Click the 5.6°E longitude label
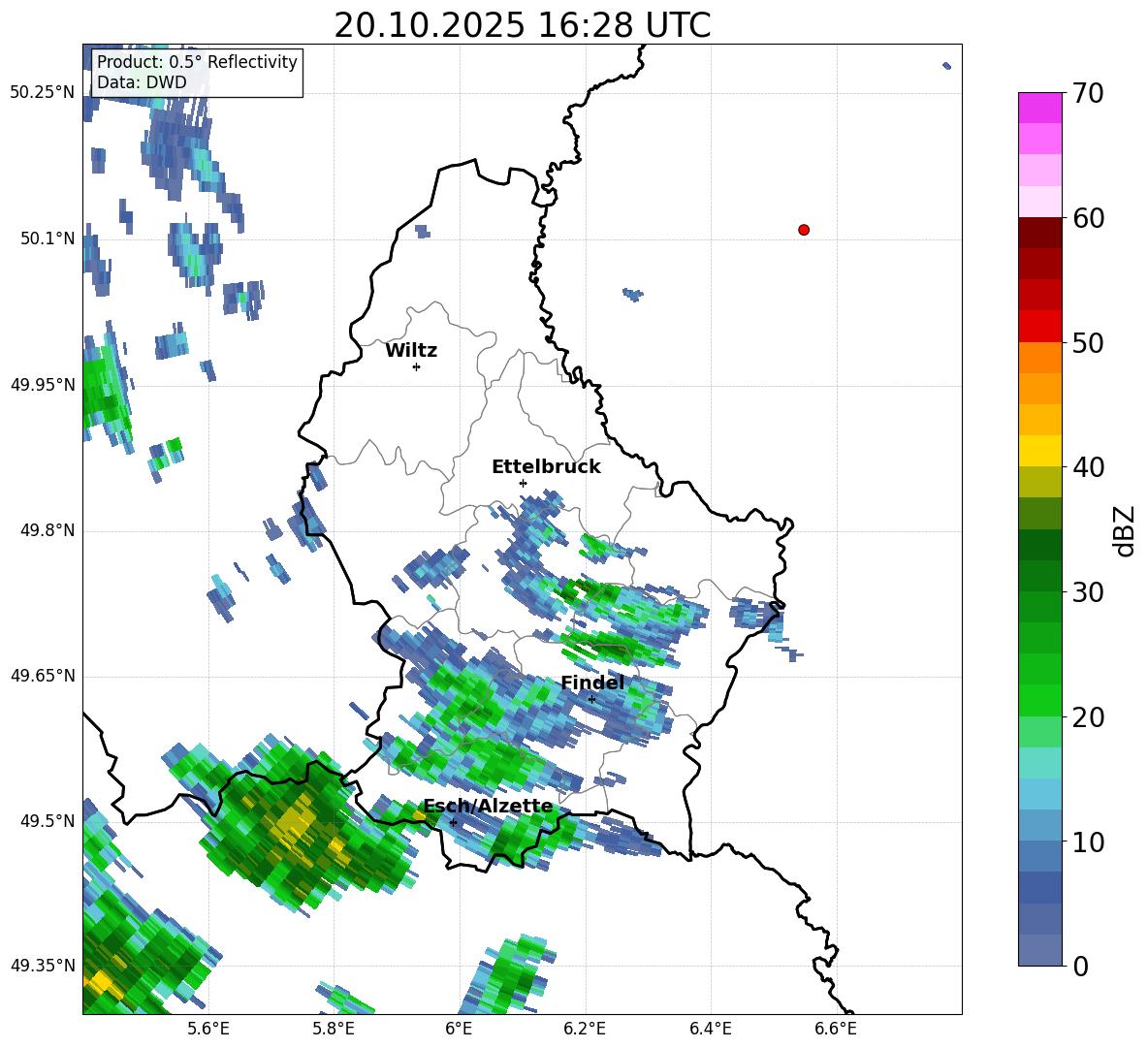 pyautogui.click(x=208, y=1030)
